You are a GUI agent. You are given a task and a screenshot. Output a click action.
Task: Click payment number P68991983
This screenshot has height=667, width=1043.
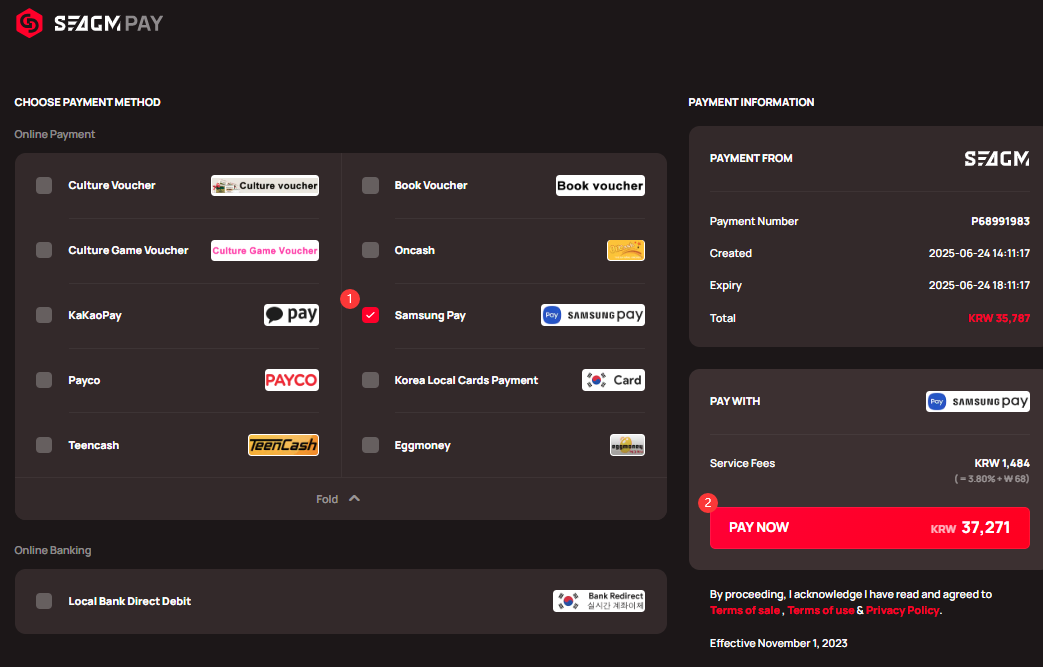click(1000, 221)
